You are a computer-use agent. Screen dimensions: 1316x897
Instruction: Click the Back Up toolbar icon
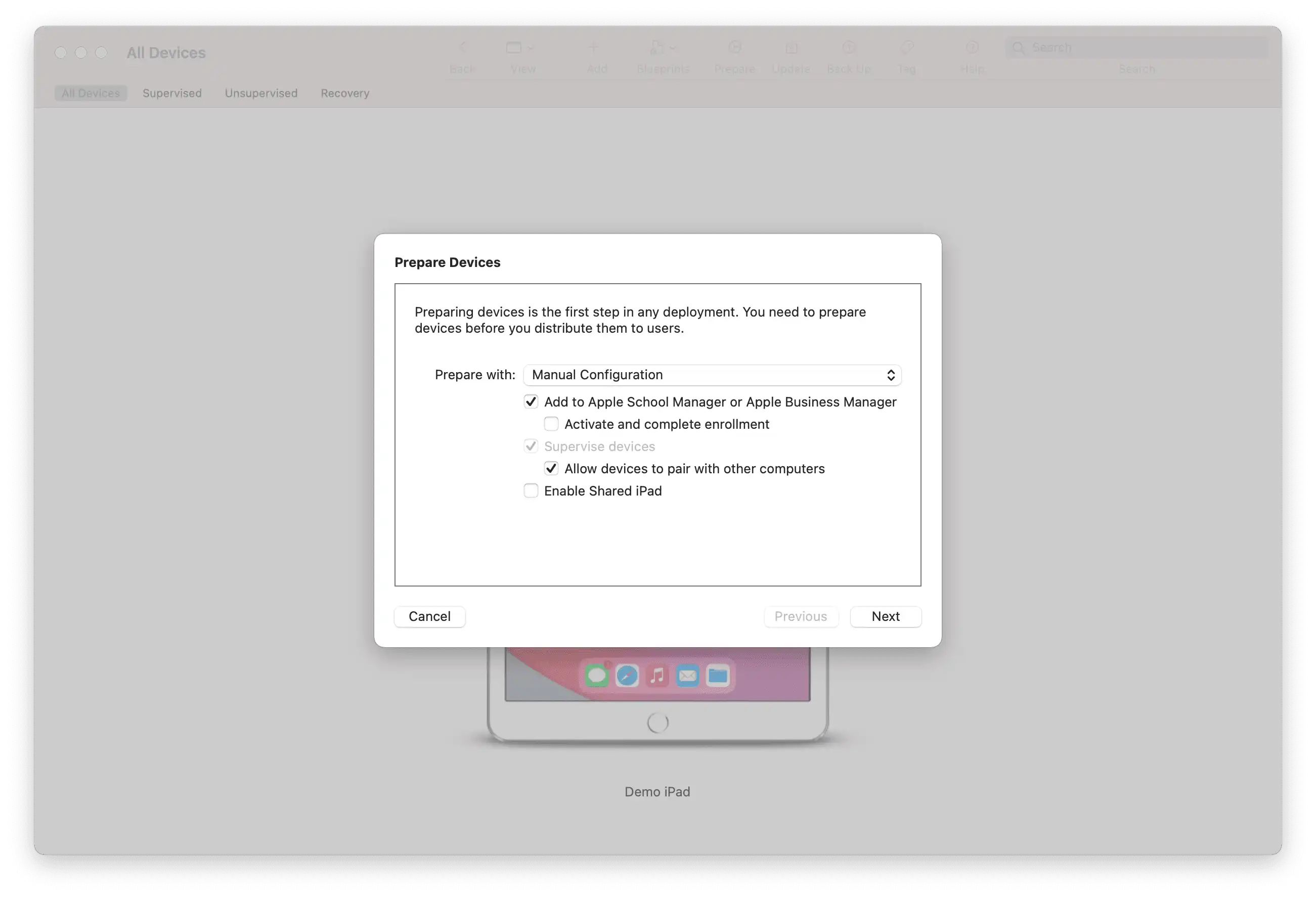(848, 48)
